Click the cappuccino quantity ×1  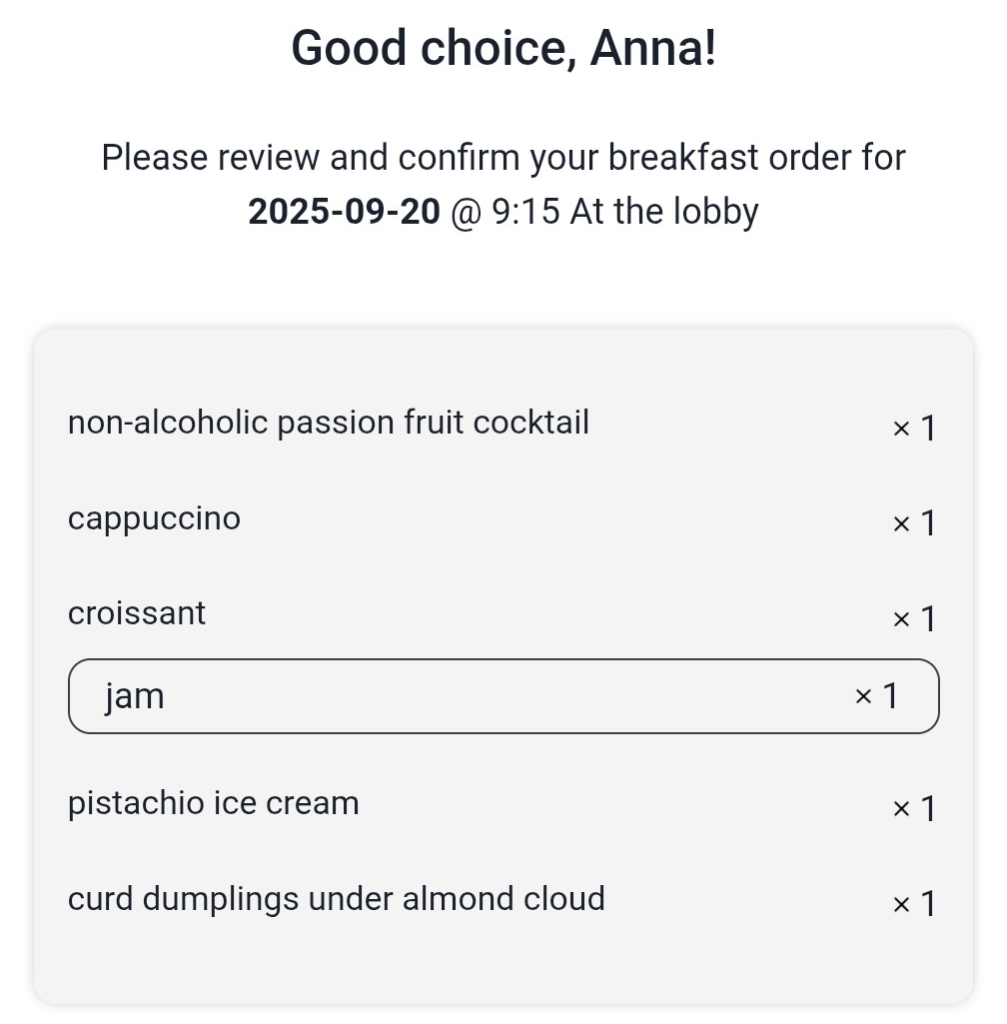[914, 523]
